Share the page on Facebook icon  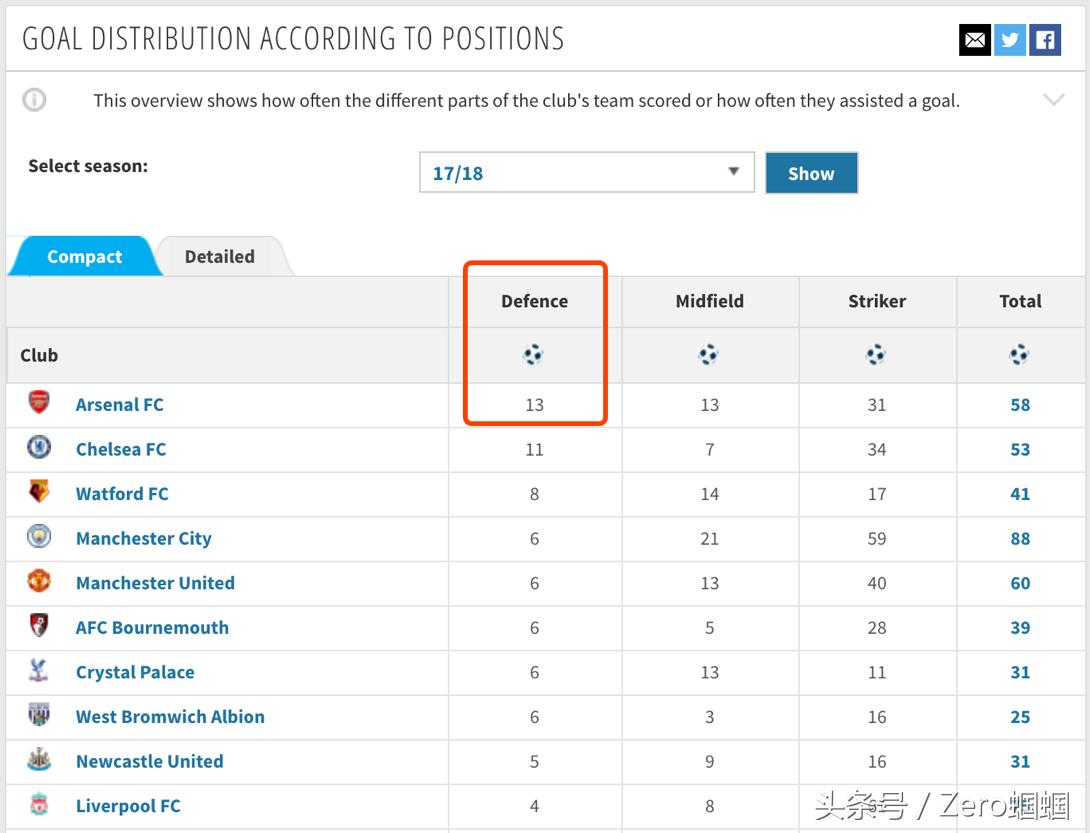tap(1045, 40)
